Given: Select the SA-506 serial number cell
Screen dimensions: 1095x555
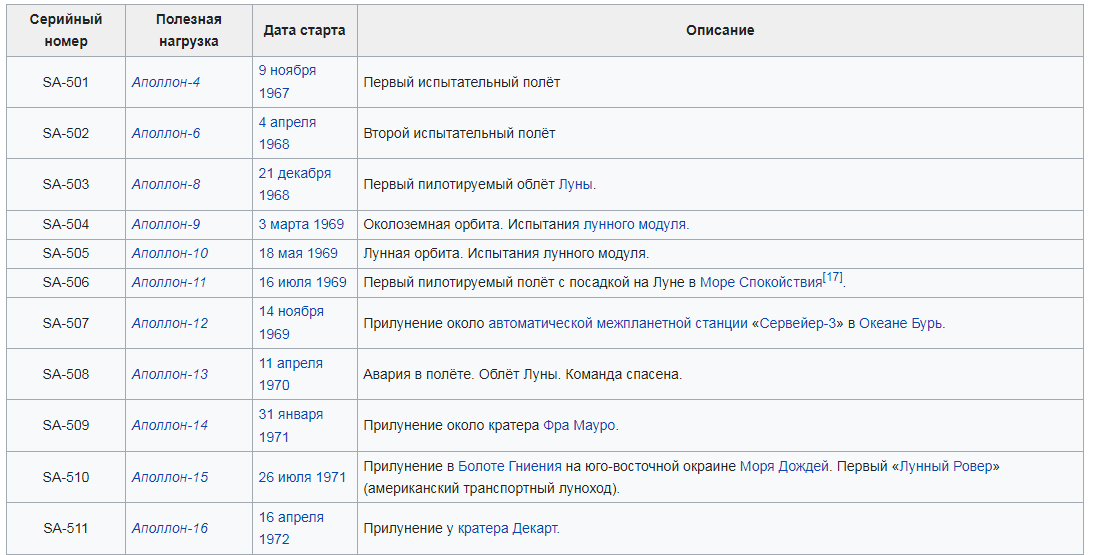Looking at the screenshot, I should tap(66, 283).
